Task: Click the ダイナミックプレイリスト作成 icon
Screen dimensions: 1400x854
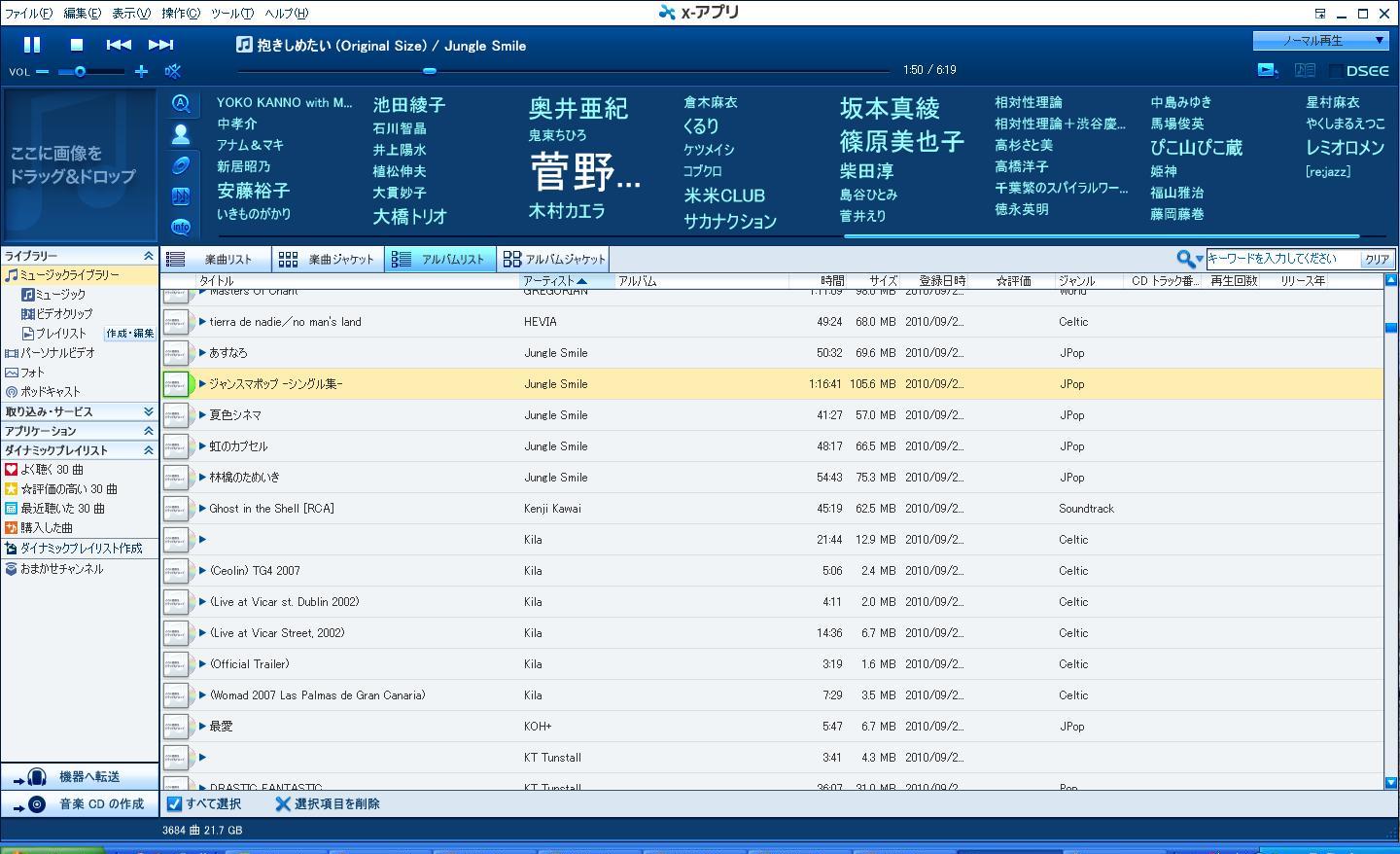Action: tap(12, 549)
